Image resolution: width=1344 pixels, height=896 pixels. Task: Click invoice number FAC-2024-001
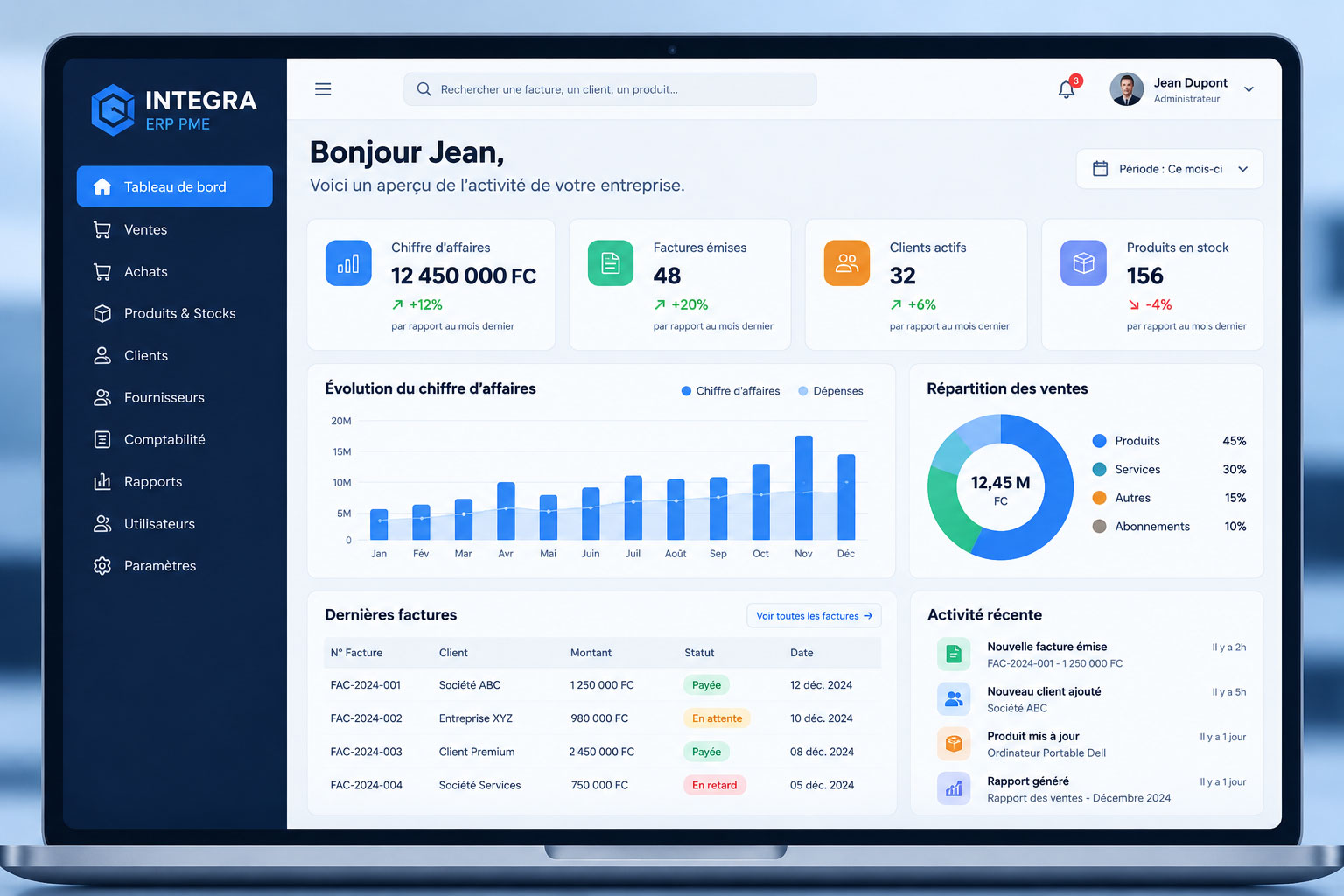click(x=366, y=685)
